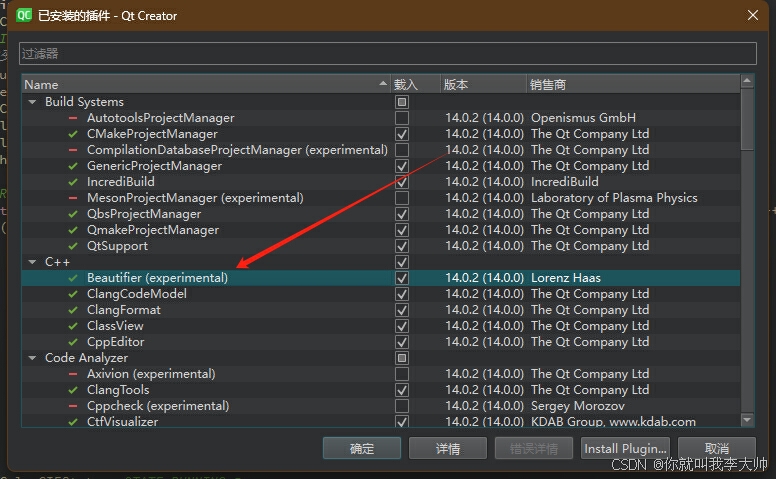Click the 过滤器 filter input field
776x479 pixels.
388,53
